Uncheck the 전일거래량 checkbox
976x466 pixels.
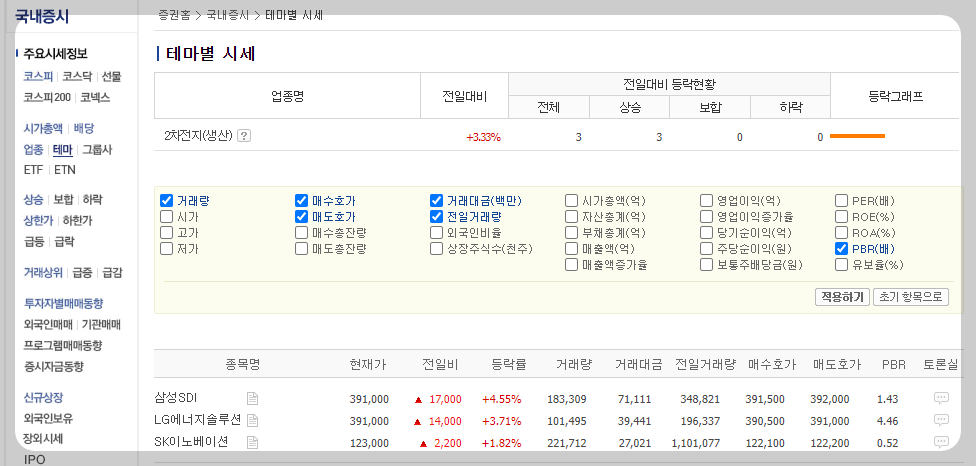coord(436,217)
